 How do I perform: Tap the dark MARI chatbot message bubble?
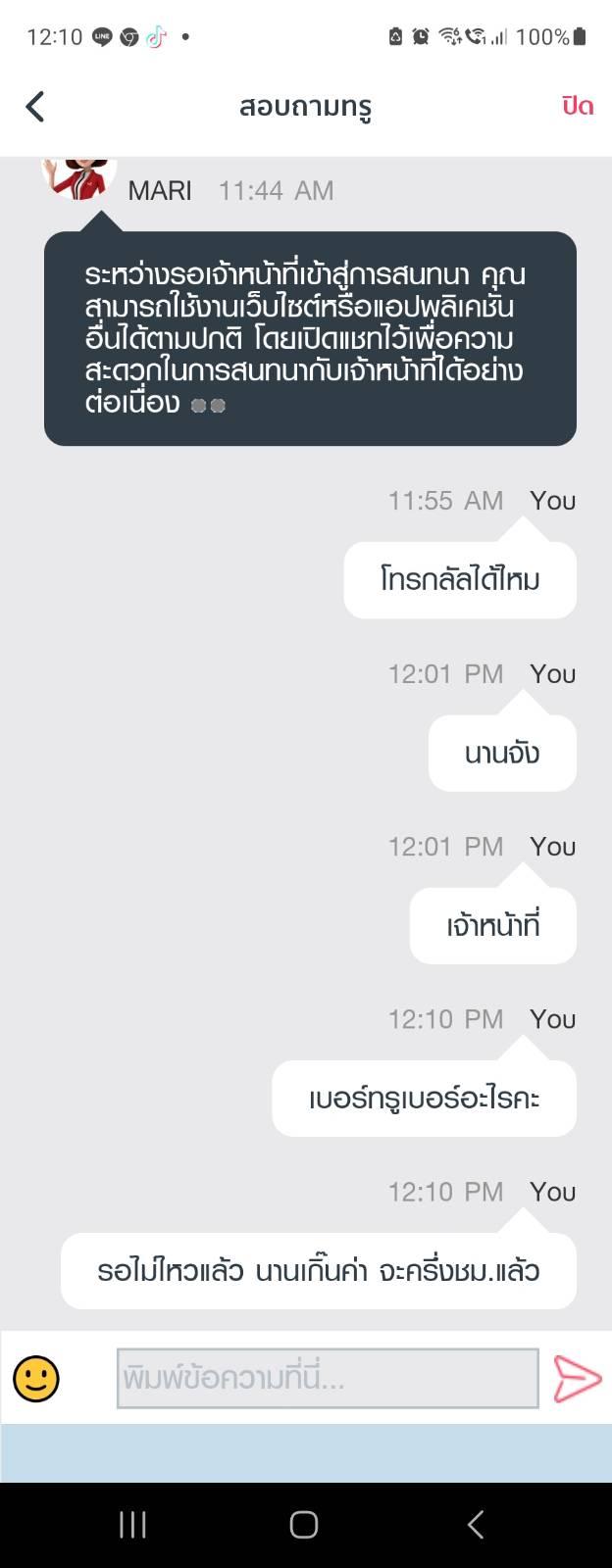pyautogui.click(x=310, y=338)
